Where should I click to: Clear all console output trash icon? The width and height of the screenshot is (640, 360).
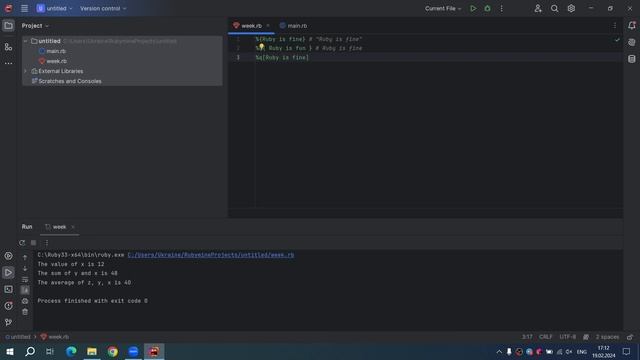25,312
